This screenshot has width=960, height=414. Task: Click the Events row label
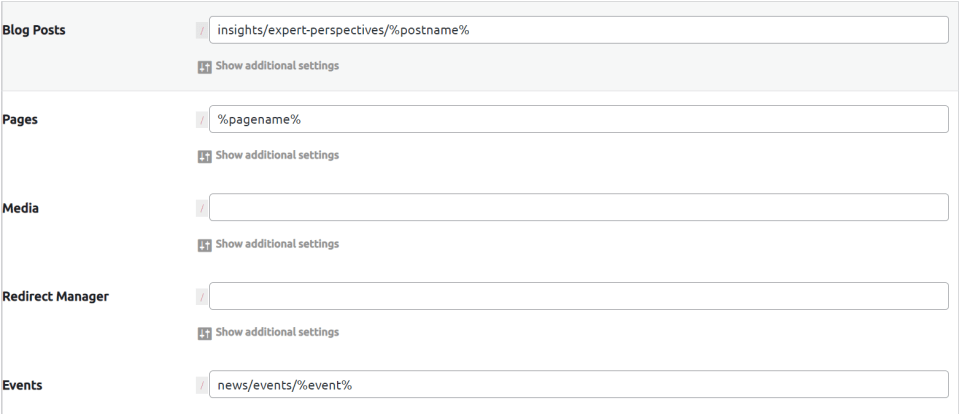tap(22, 384)
